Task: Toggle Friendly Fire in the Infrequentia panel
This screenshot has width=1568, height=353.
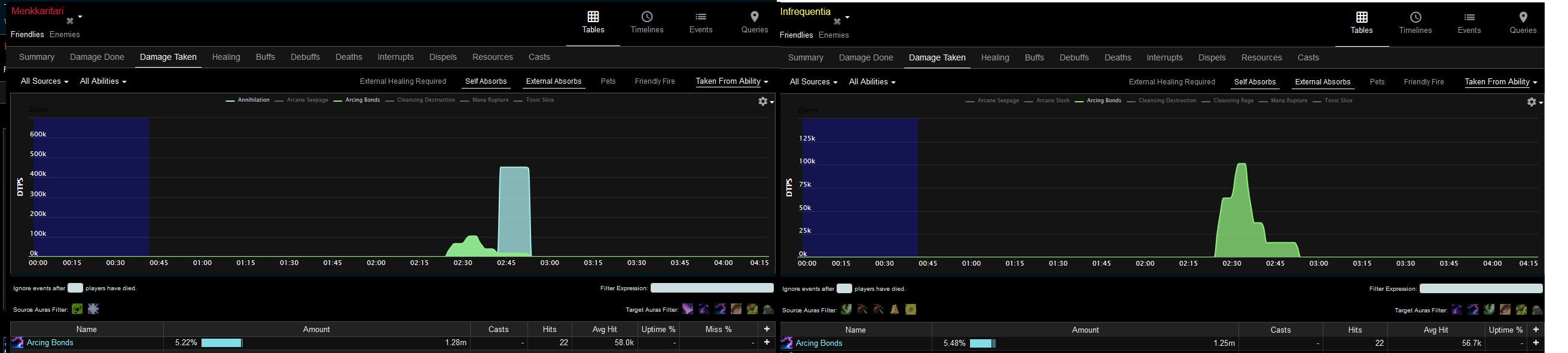Action: [x=1424, y=82]
